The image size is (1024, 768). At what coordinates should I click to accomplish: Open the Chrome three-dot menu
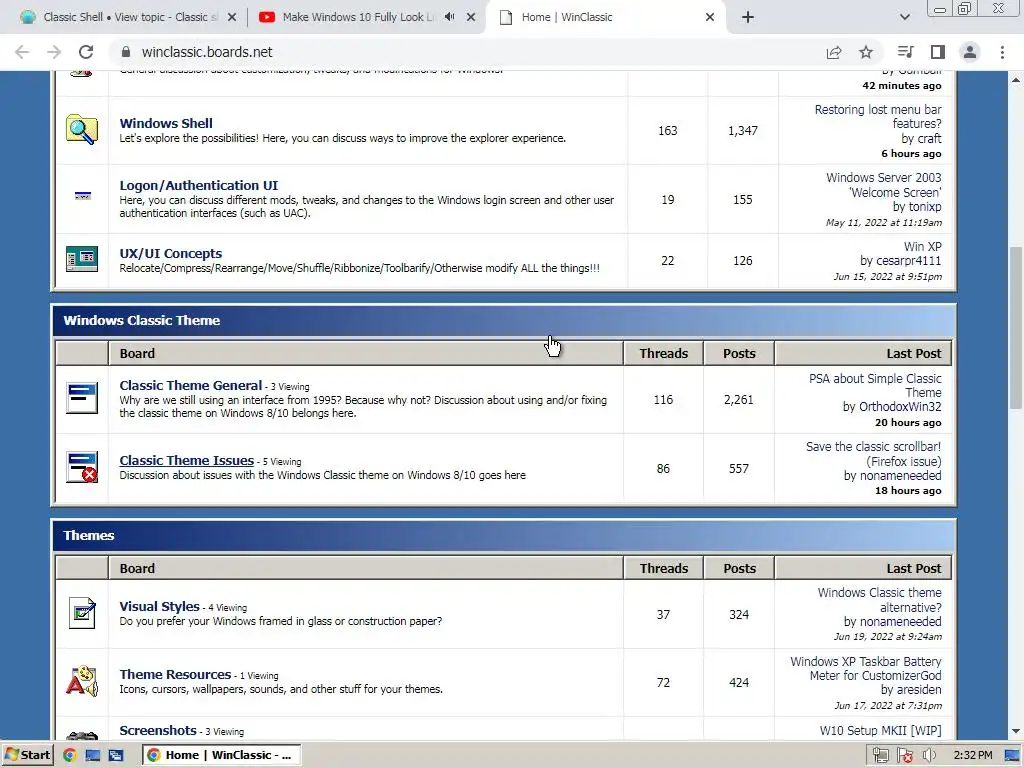(x=1002, y=52)
